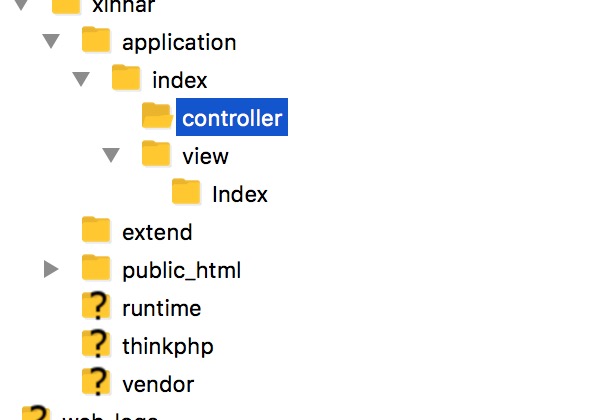Viewport: 608px width, 420px height.
Task: Click the vendor question-mark folder icon
Action: point(96,382)
